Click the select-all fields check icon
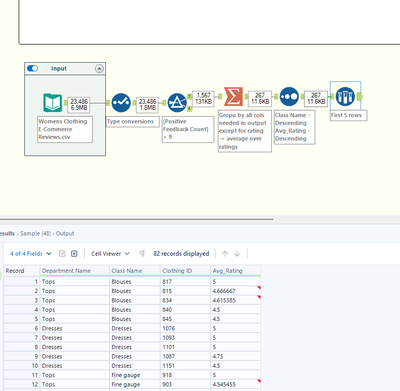This screenshot has height=391, width=400. click(x=62, y=254)
